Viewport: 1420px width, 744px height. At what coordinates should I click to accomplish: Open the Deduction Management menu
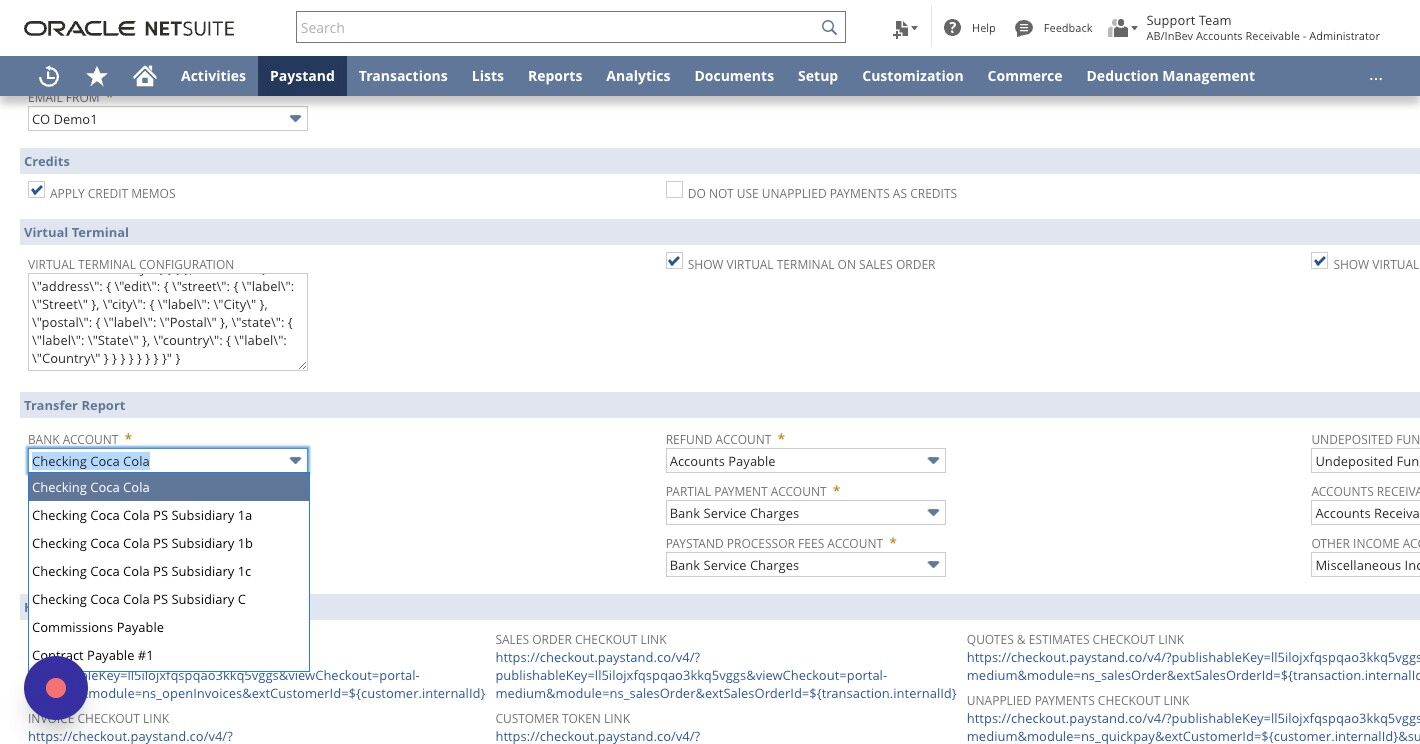pos(1170,76)
